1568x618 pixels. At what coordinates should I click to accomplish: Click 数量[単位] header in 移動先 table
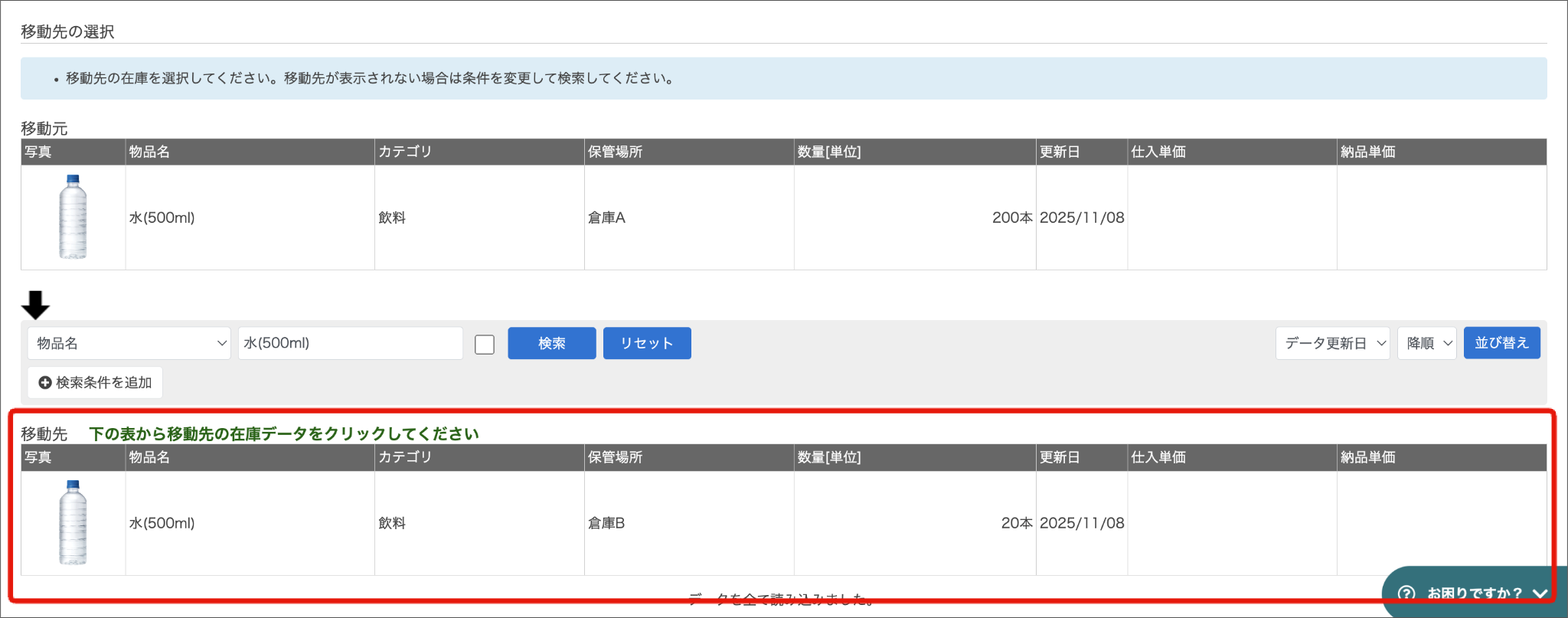pyautogui.click(x=829, y=457)
